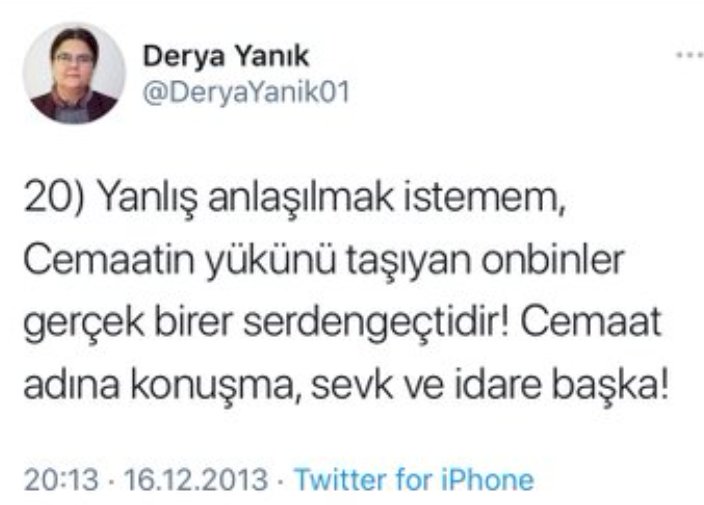Click "Cemaat" at end of third line
The height and width of the screenshot is (505, 704).
[x=591, y=323]
